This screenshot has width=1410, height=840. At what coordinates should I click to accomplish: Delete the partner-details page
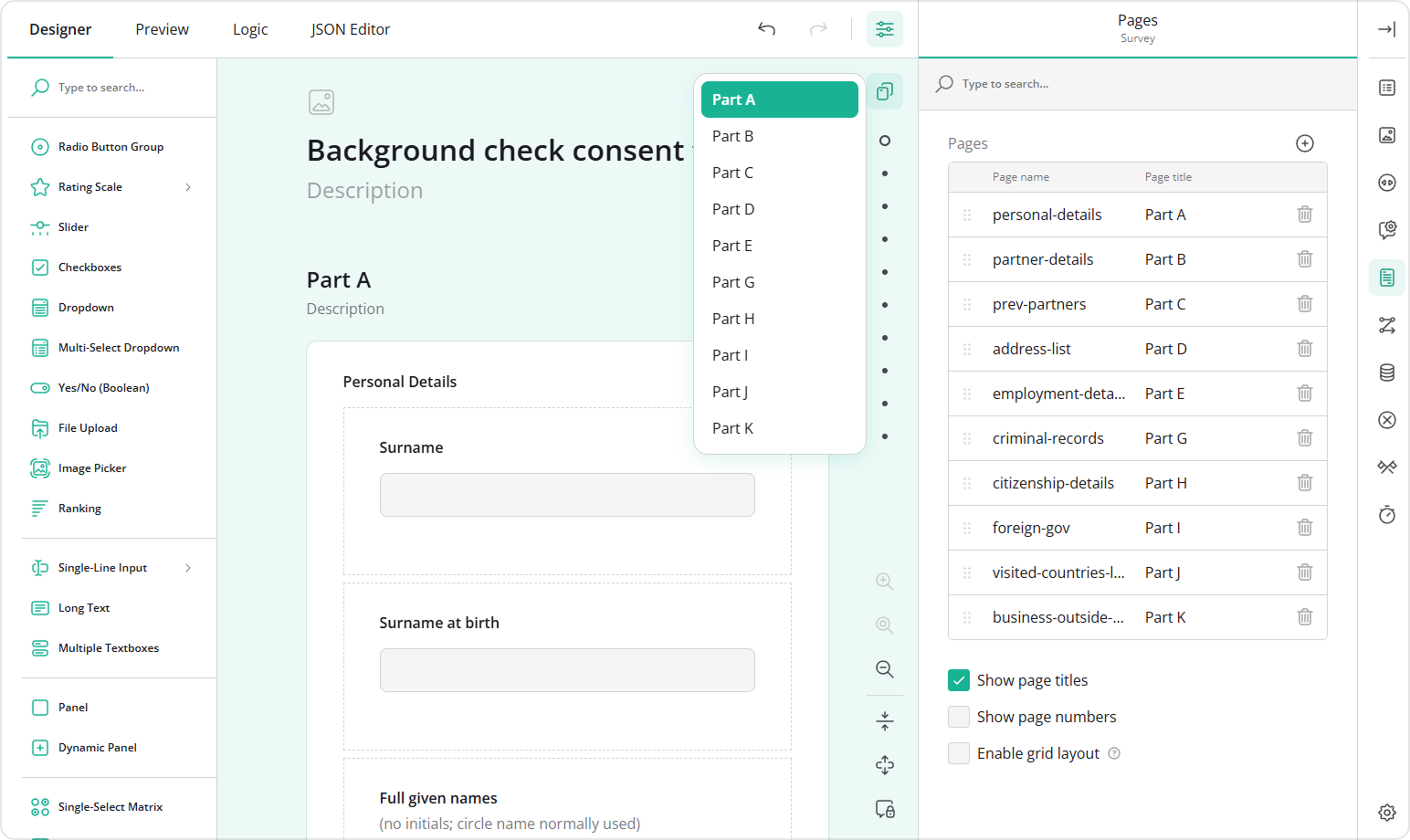[x=1305, y=259]
